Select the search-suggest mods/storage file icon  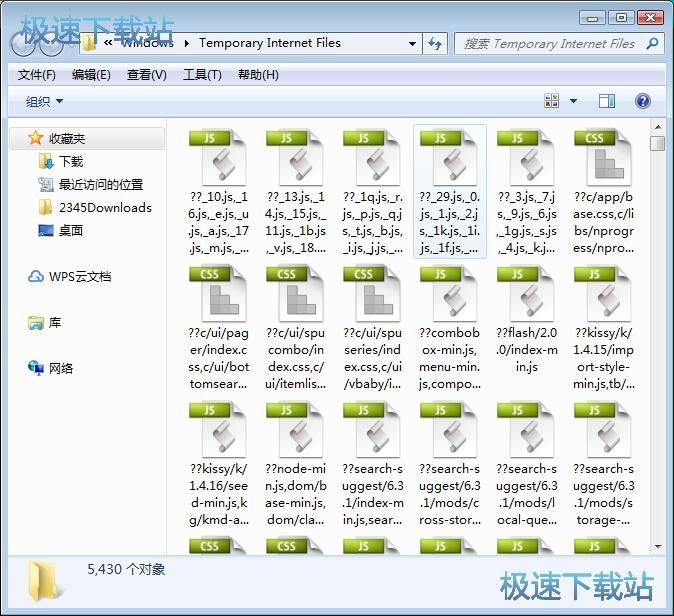603,429
